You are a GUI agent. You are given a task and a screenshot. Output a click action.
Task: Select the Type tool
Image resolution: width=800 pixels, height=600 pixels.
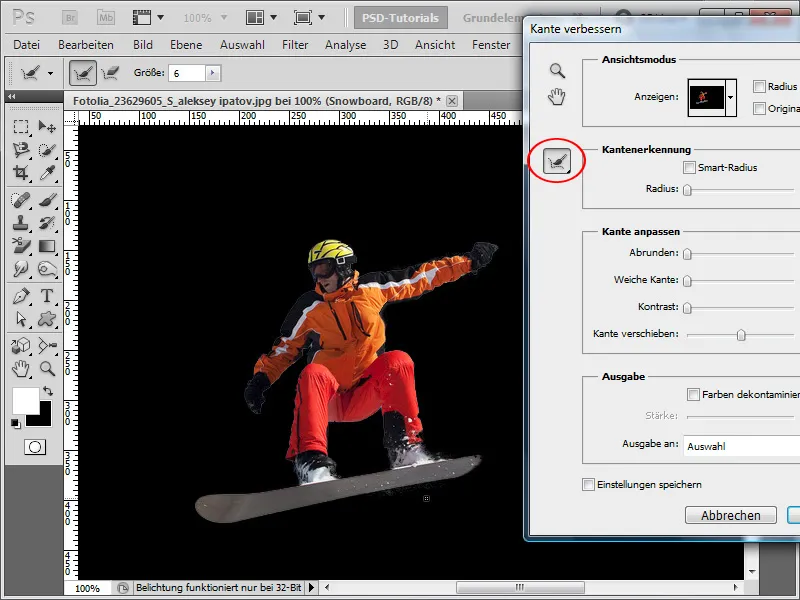[47, 295]
